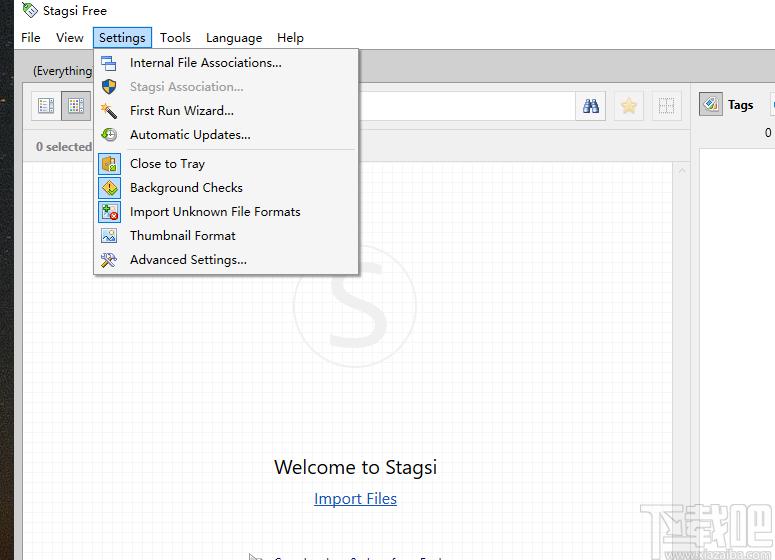Toggle the Close to Tray option
Screen dimensions: 775x560
click(x=226, y=164)
